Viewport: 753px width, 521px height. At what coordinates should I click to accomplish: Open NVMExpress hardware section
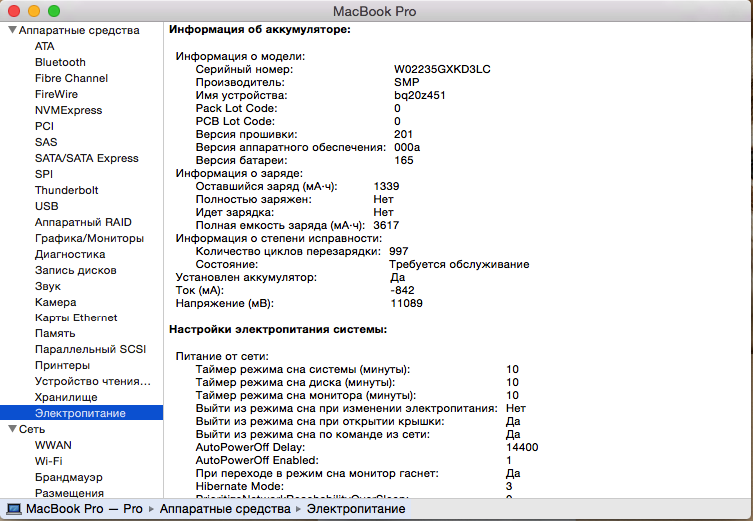68,110
